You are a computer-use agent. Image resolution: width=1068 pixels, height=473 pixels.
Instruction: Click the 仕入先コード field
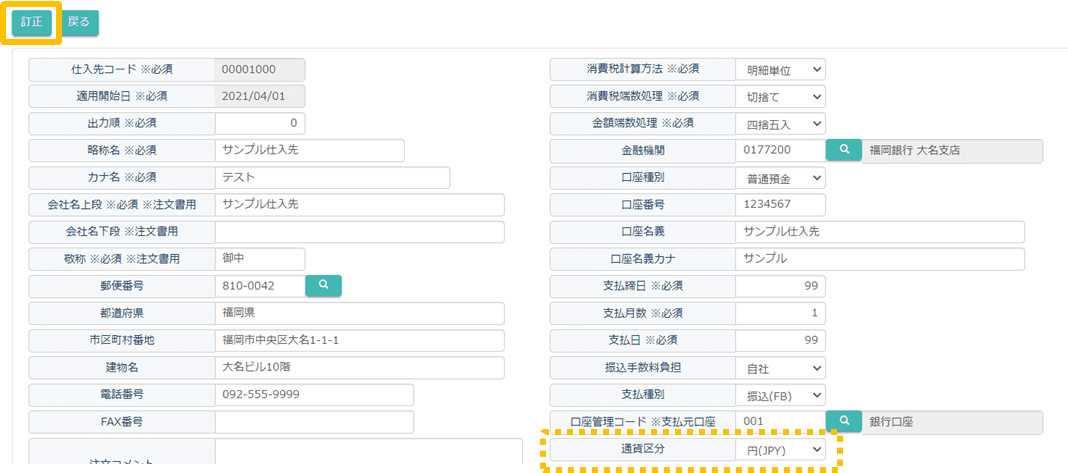[260, 70]
